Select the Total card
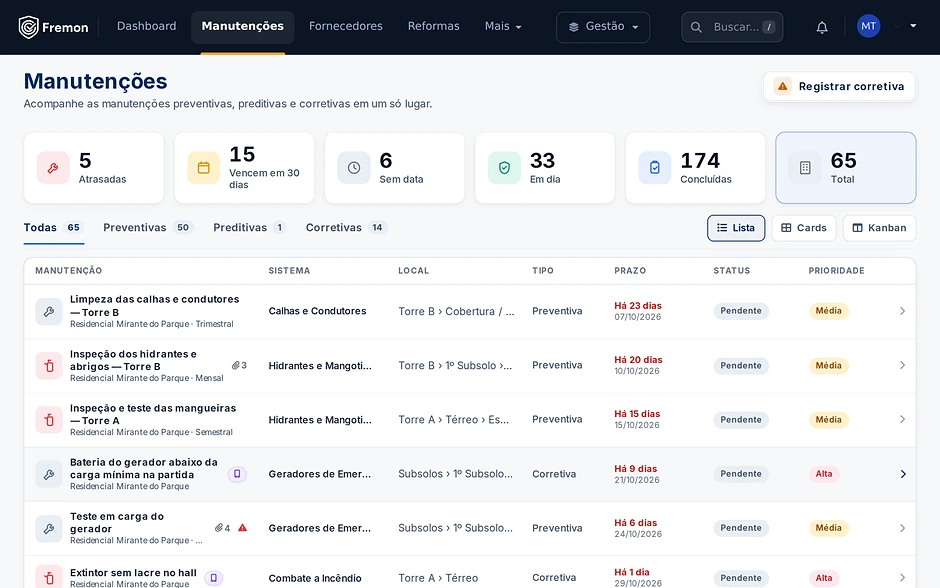The height and width of the screenshot is (588, 940). coord(846,168)
